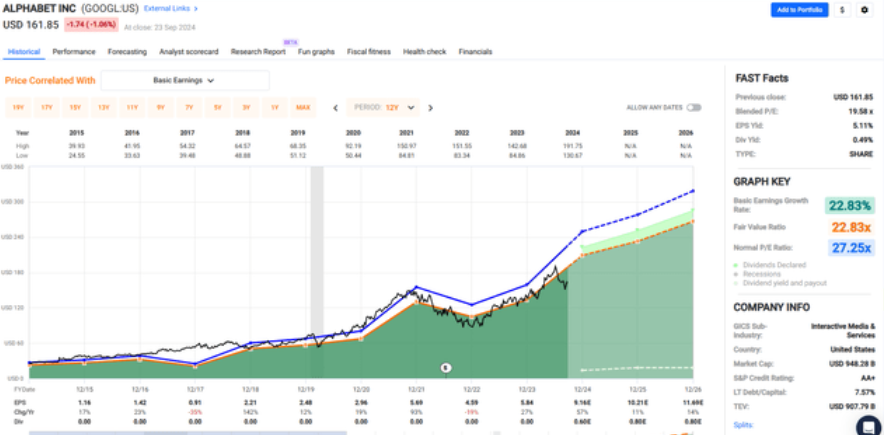Open the Research Report tab

tap(258, 52)
